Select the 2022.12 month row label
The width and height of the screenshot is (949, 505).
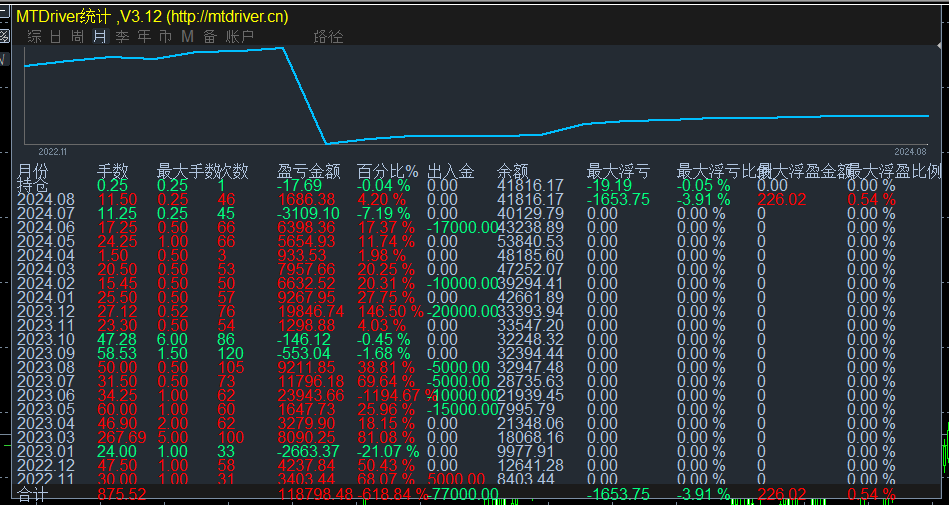click(x=46, y=465)
